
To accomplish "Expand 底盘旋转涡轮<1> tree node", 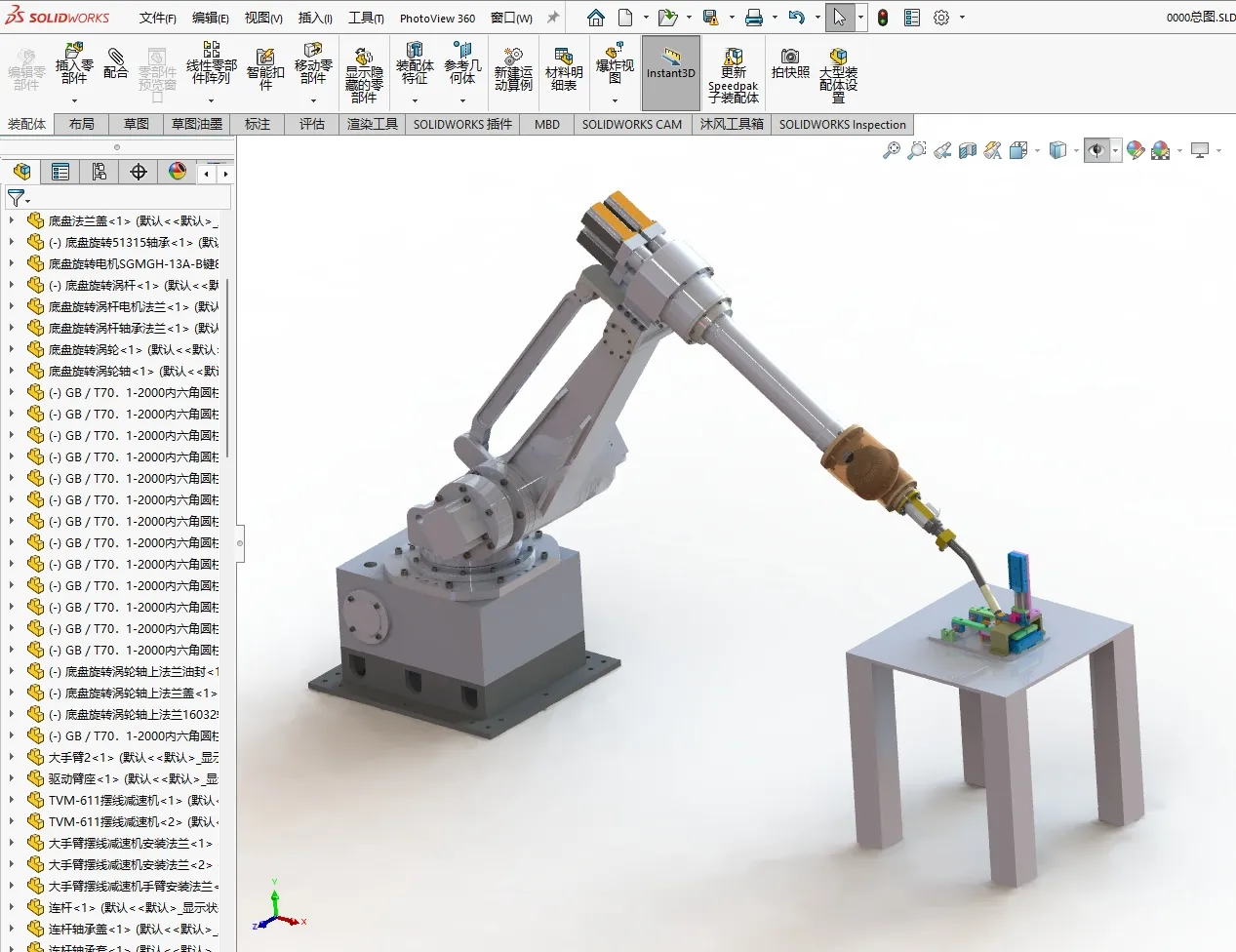I will pos(11,349).
